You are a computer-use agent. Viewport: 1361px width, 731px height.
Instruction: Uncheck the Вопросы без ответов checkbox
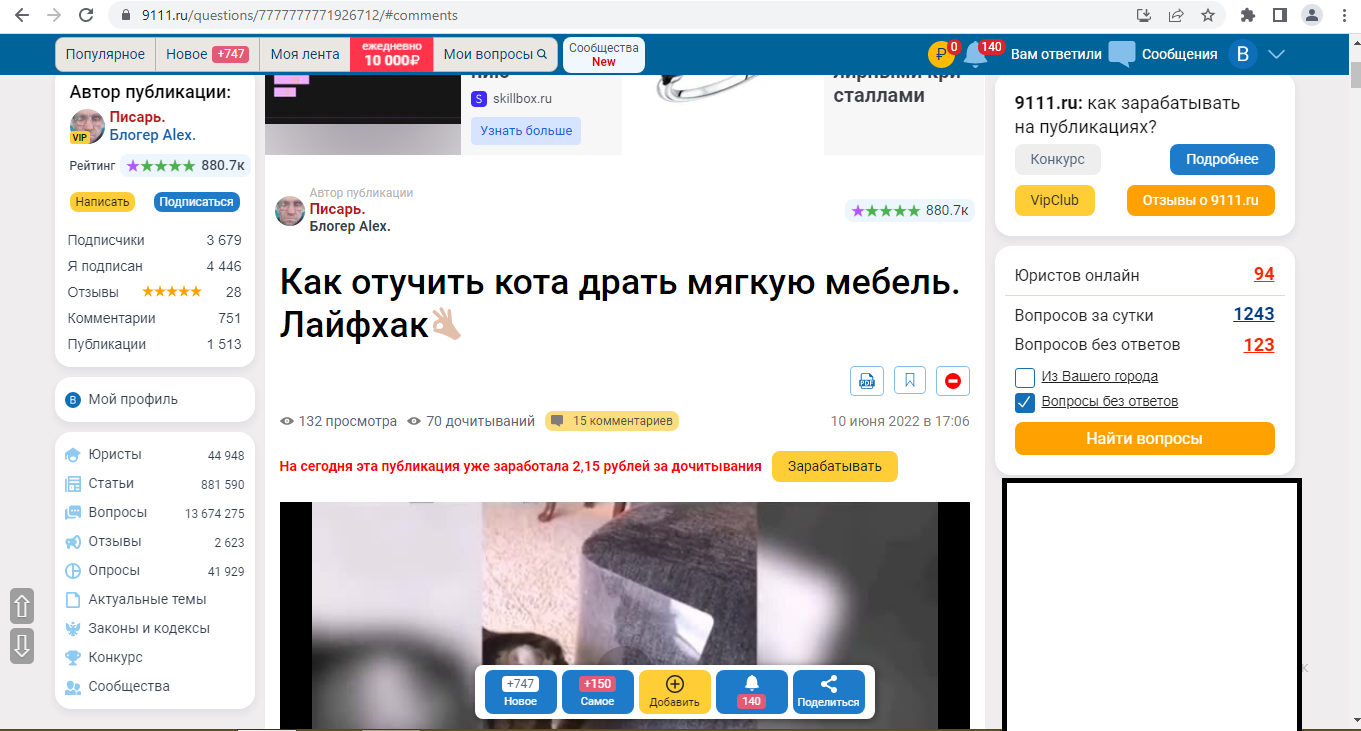(1025, 402)
